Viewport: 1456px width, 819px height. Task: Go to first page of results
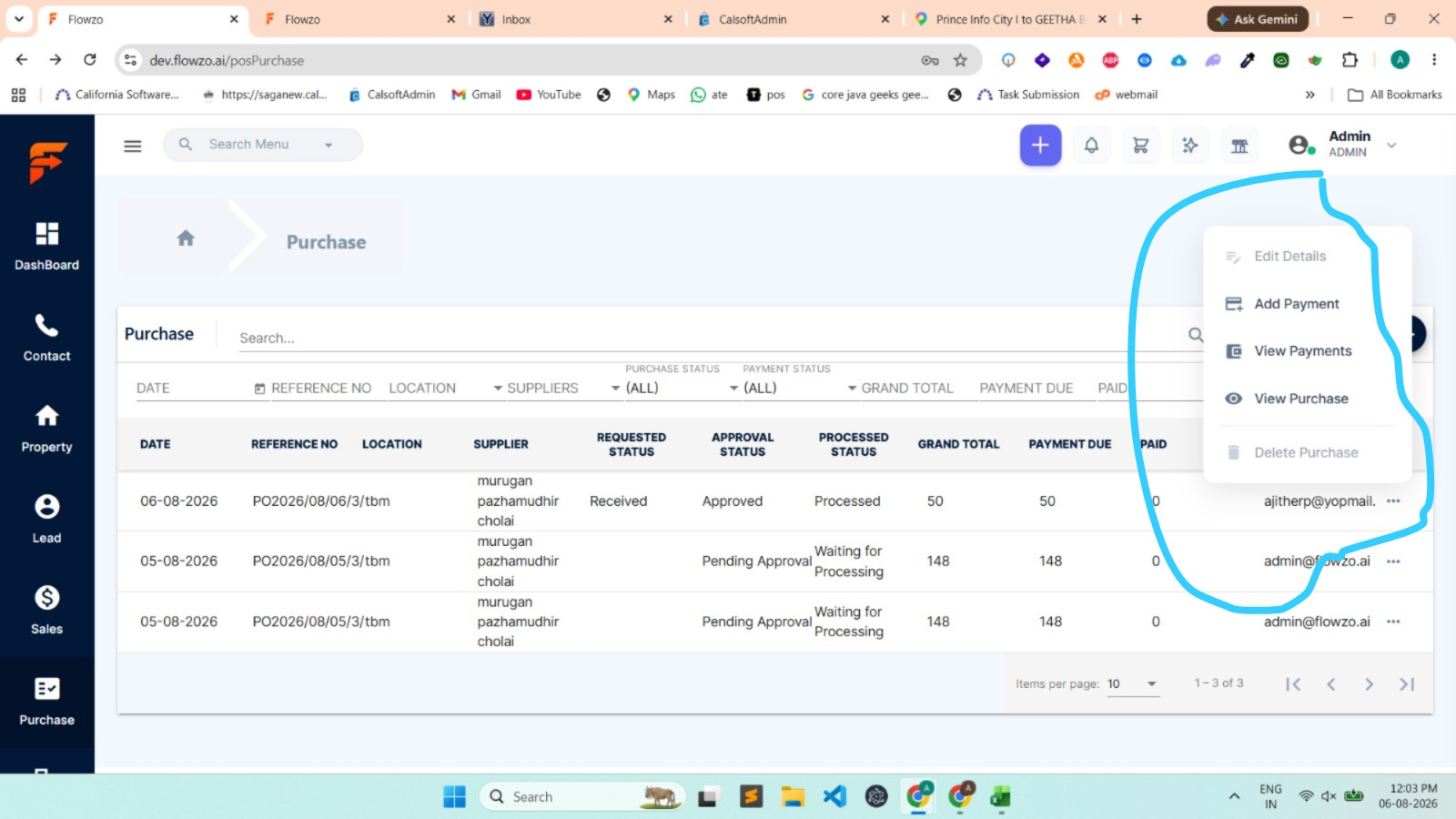click(x=1293, y=684)
